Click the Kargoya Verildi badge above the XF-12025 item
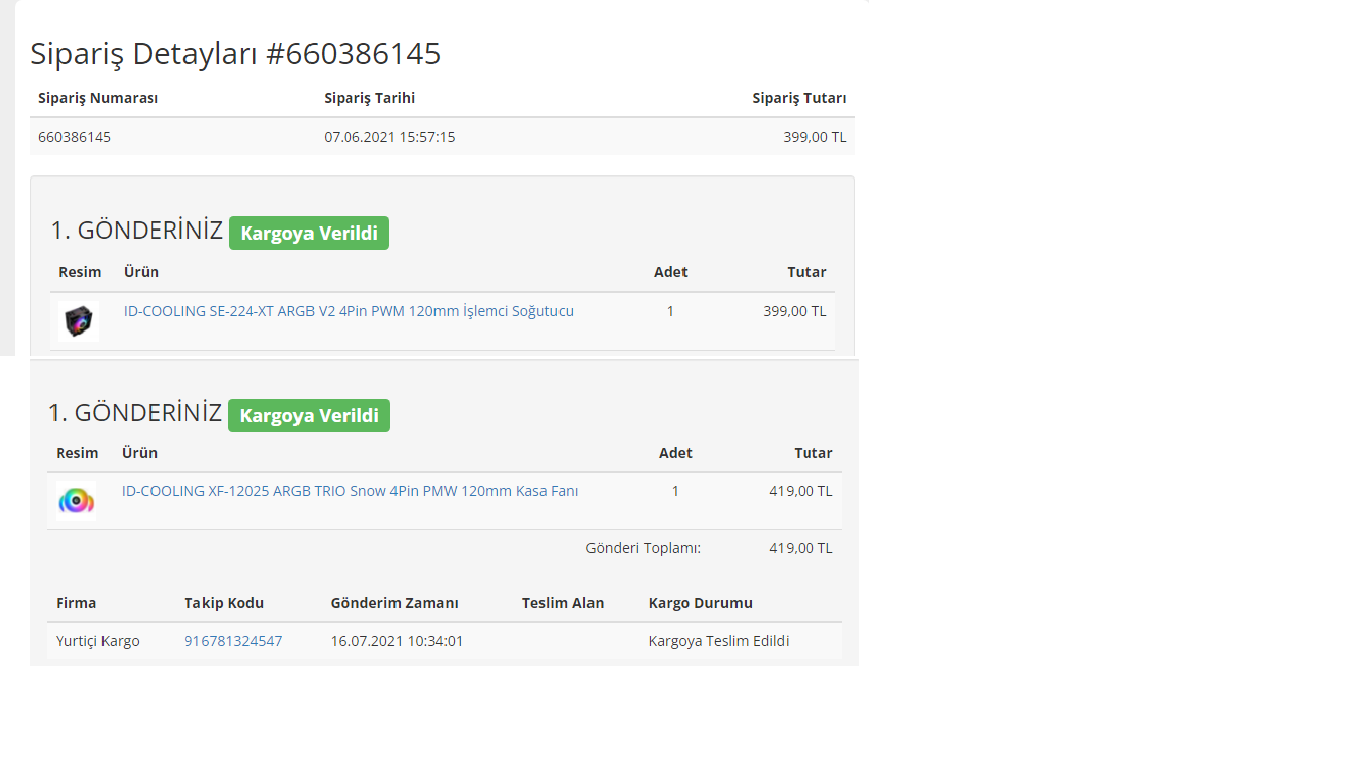The width and height of the screenshot is (1366, 768). [309, 415]
